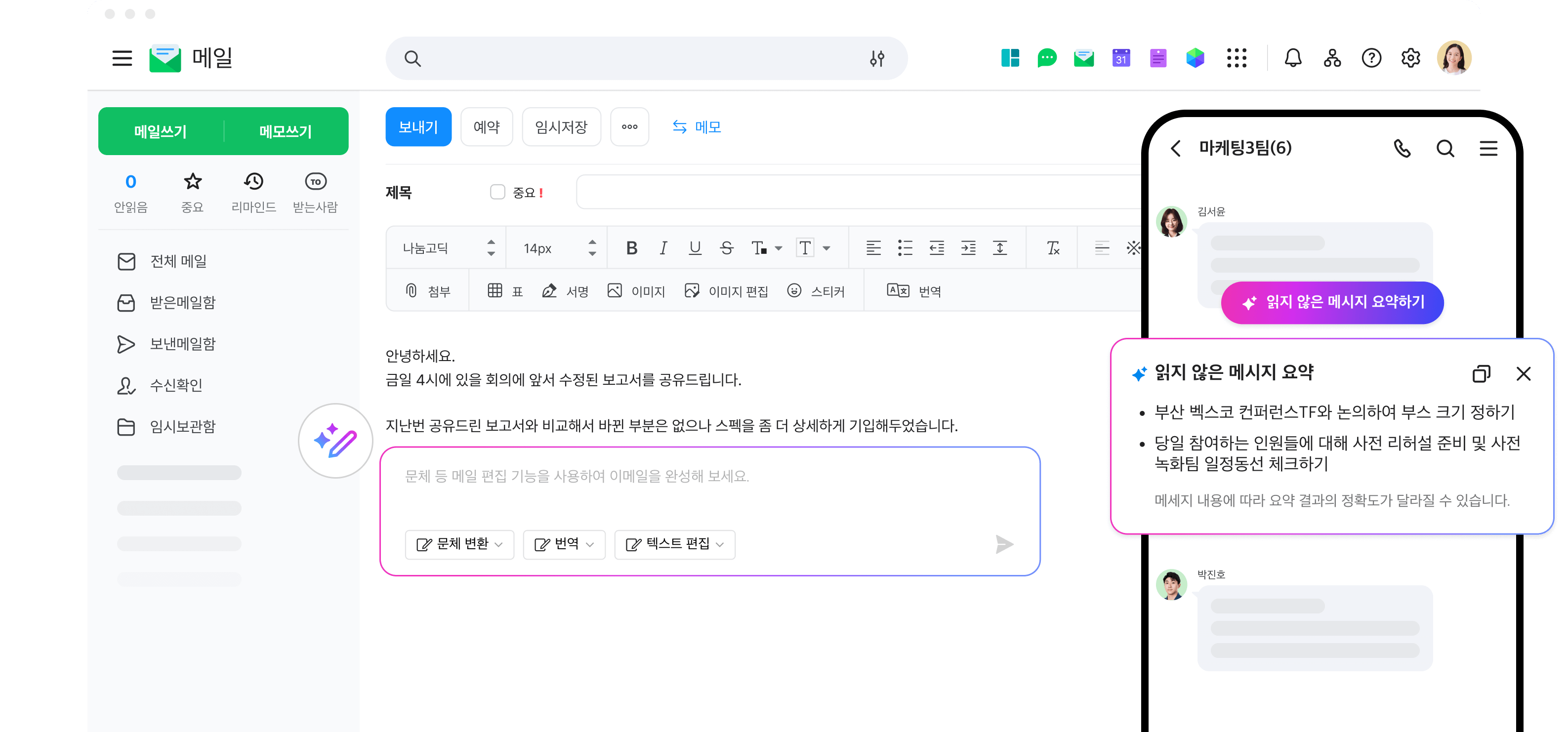Adjust line spacing icon
The width and height of the screenshot is (1568, 732).
pyautogui.click(x=999, y=247)
